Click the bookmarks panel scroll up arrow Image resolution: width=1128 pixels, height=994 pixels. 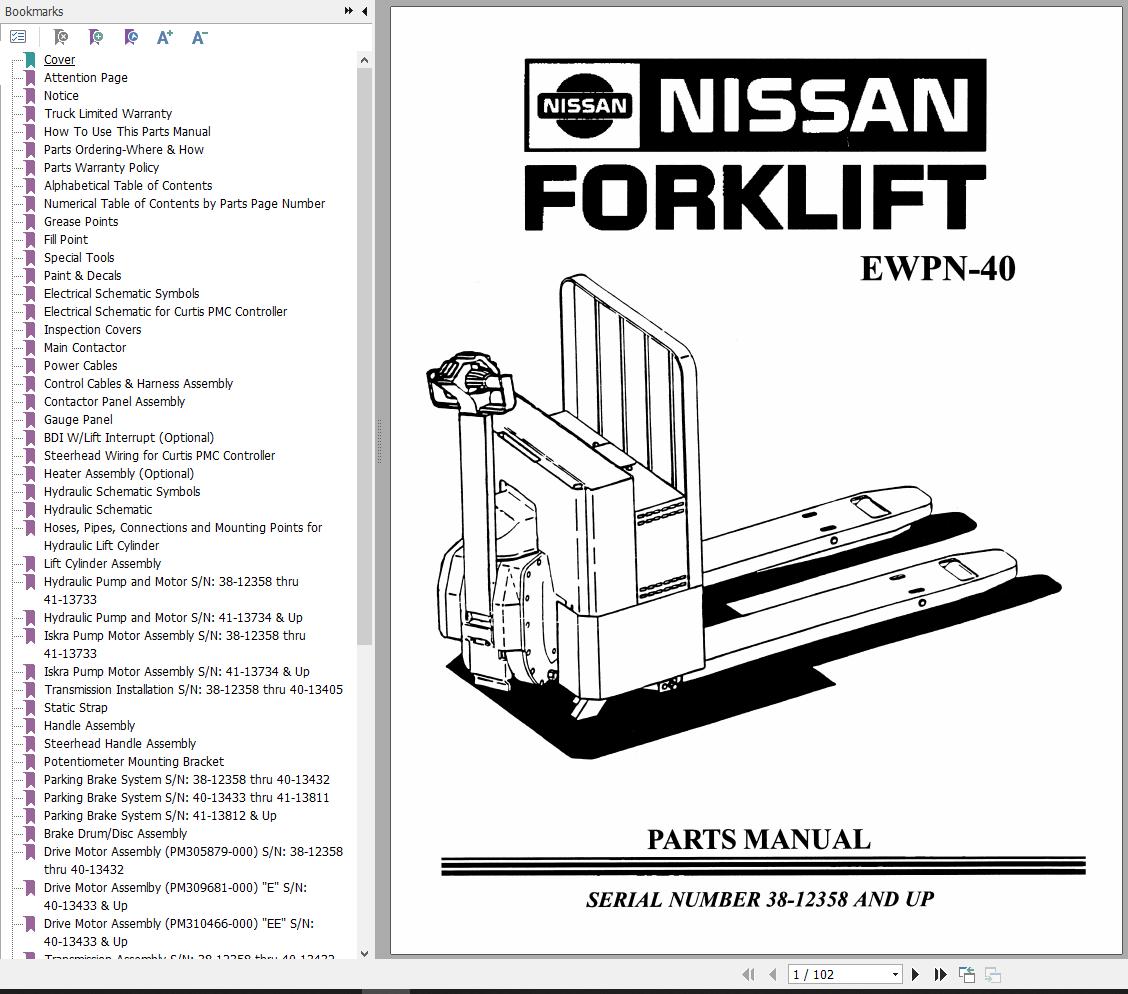click(x=364, y=60)
